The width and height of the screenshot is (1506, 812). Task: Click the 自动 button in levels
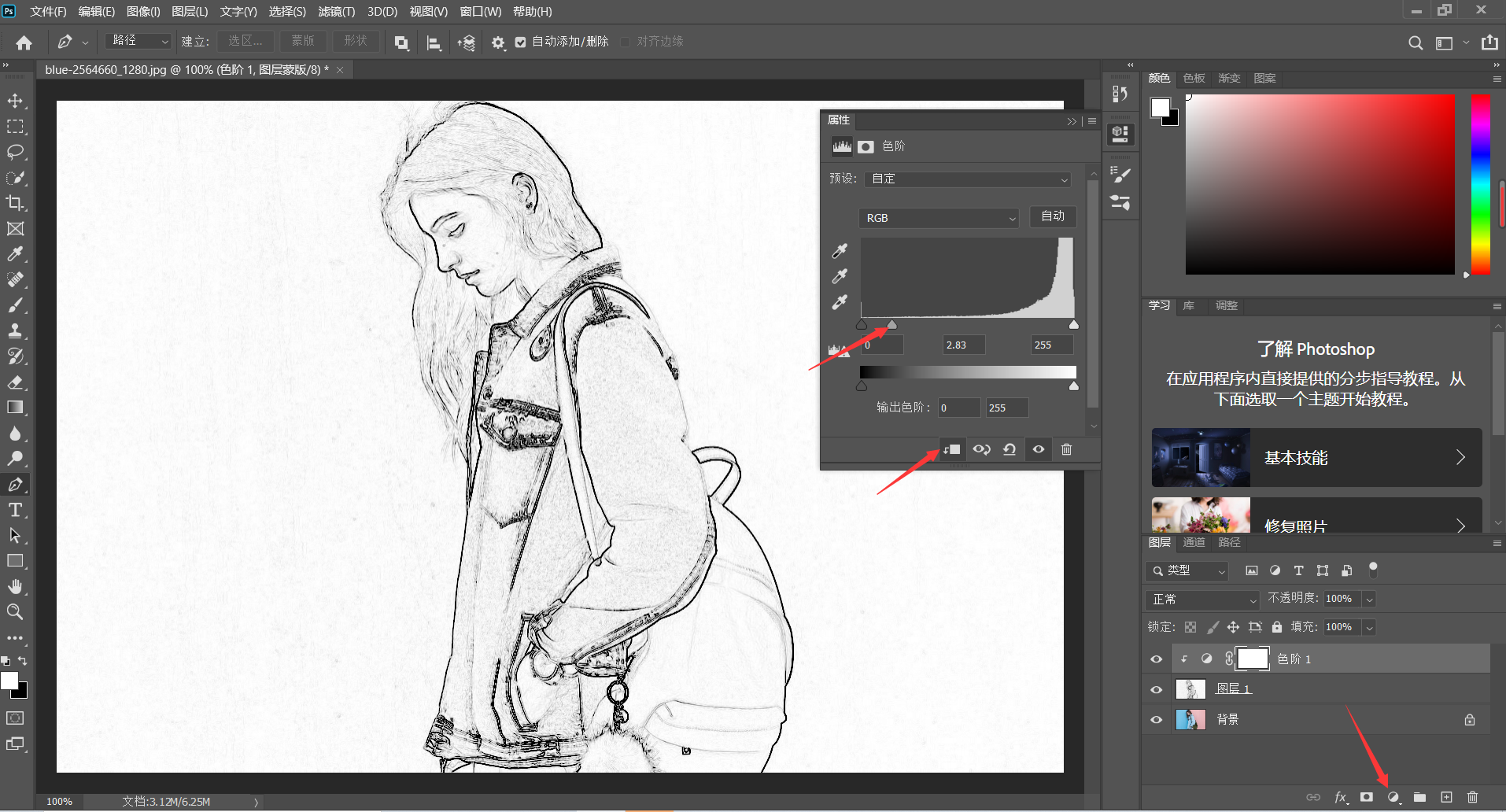tap(1053, 216)
